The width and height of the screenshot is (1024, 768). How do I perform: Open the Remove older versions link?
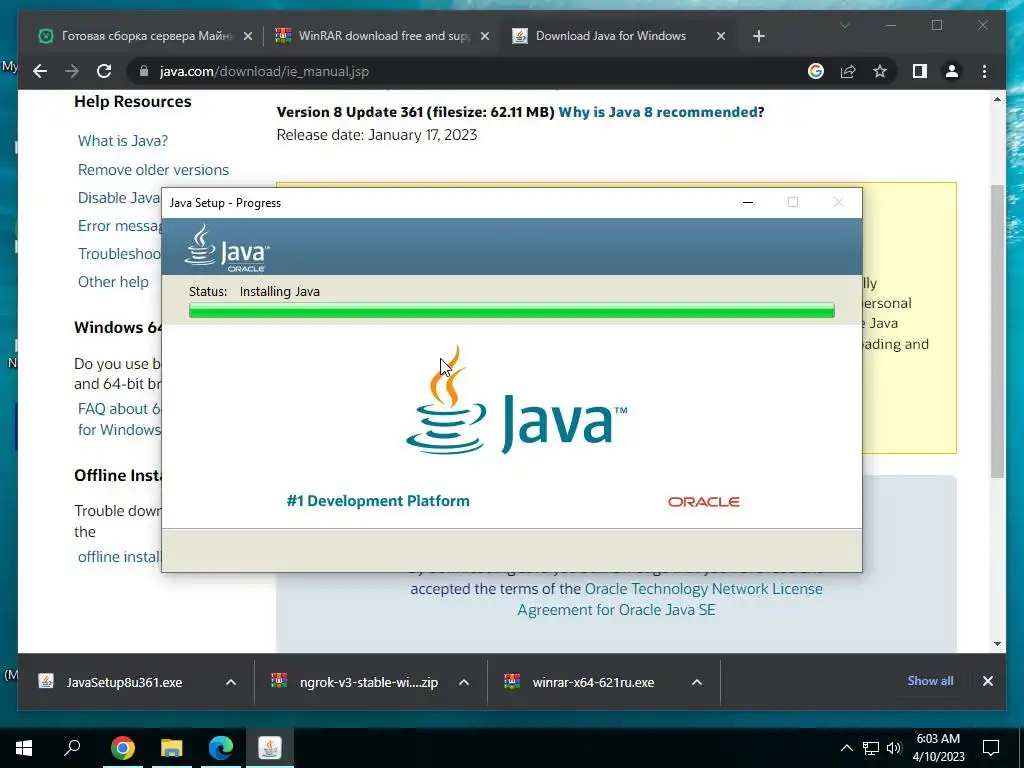pos(153,170)
